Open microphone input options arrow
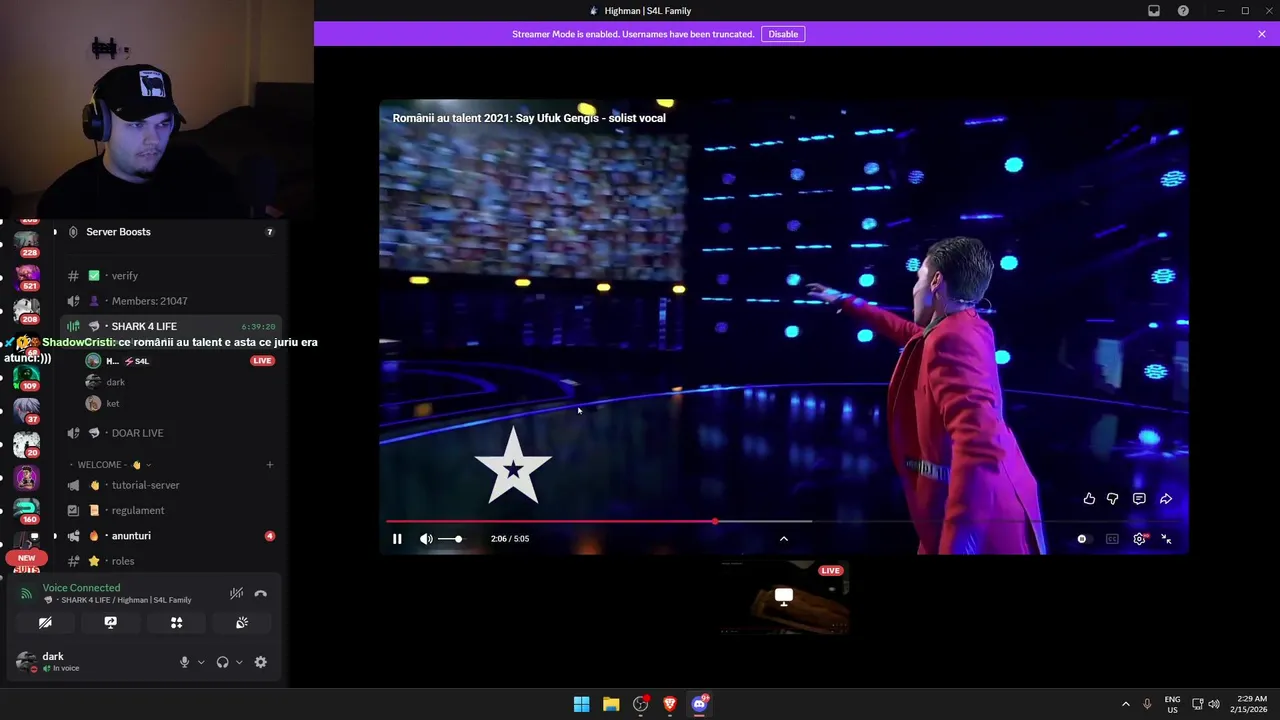This screenshot has height=720, width=1280. [x=201, y=662]
